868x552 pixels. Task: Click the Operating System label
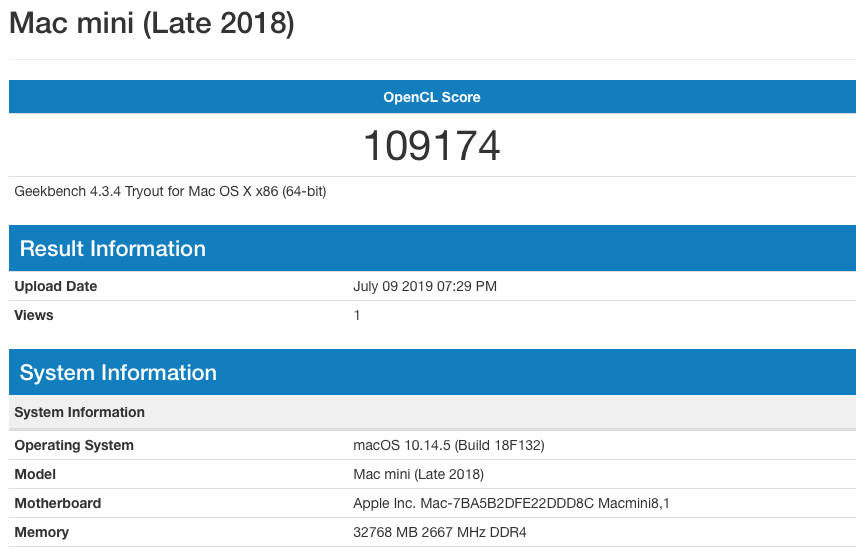74,445
